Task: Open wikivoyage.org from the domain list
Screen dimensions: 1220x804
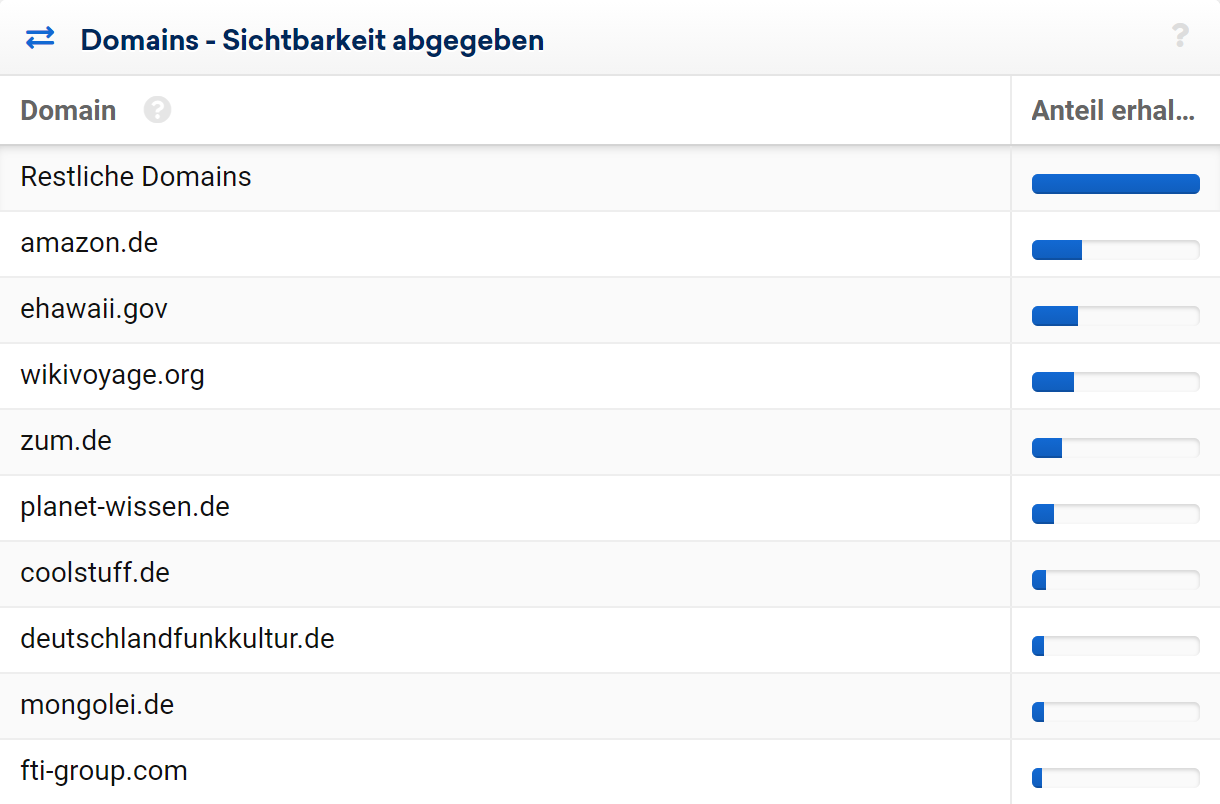Action: point(112,375)
